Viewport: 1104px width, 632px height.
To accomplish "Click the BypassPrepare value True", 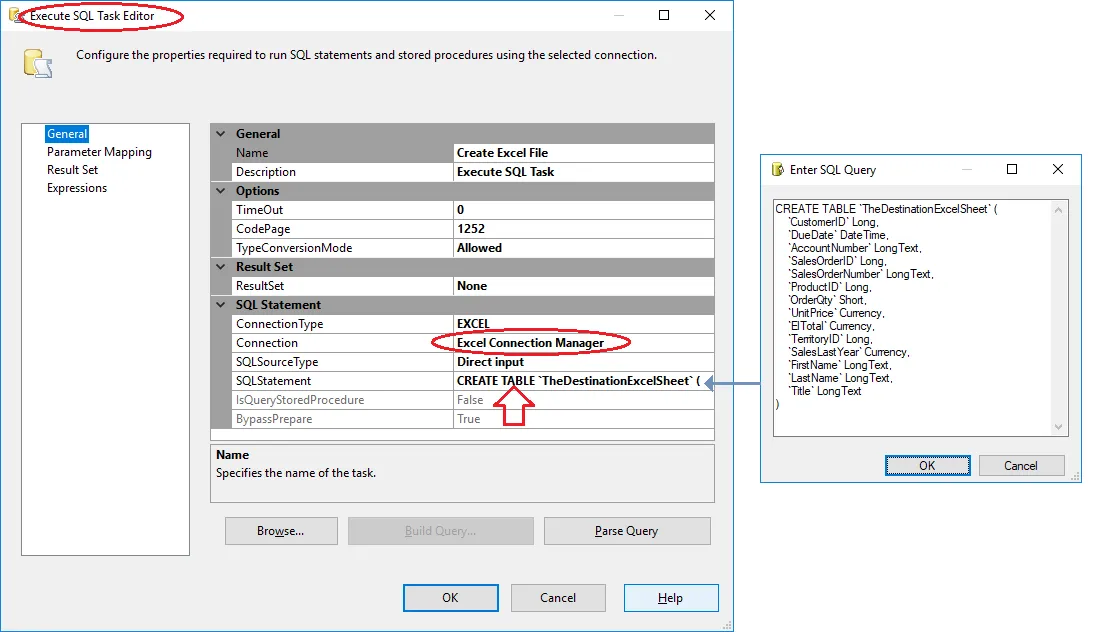I will point(584,419).
